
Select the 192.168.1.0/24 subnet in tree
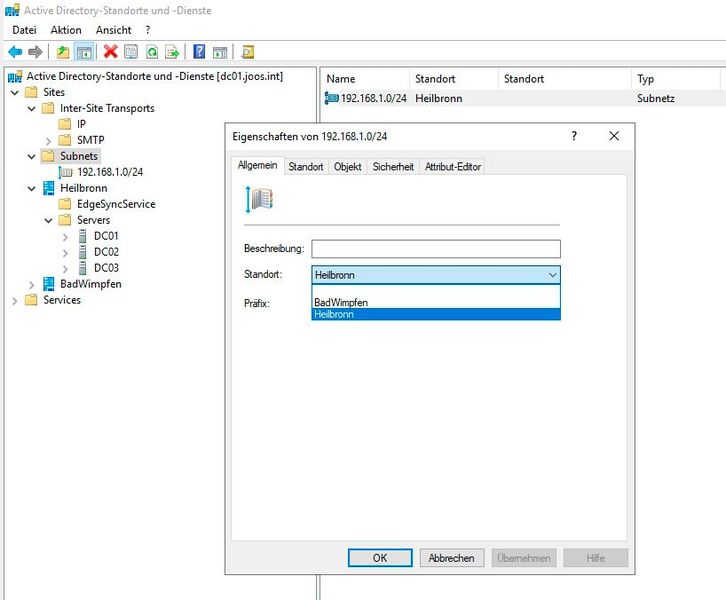pyautogui.click(x=110, y=172)
